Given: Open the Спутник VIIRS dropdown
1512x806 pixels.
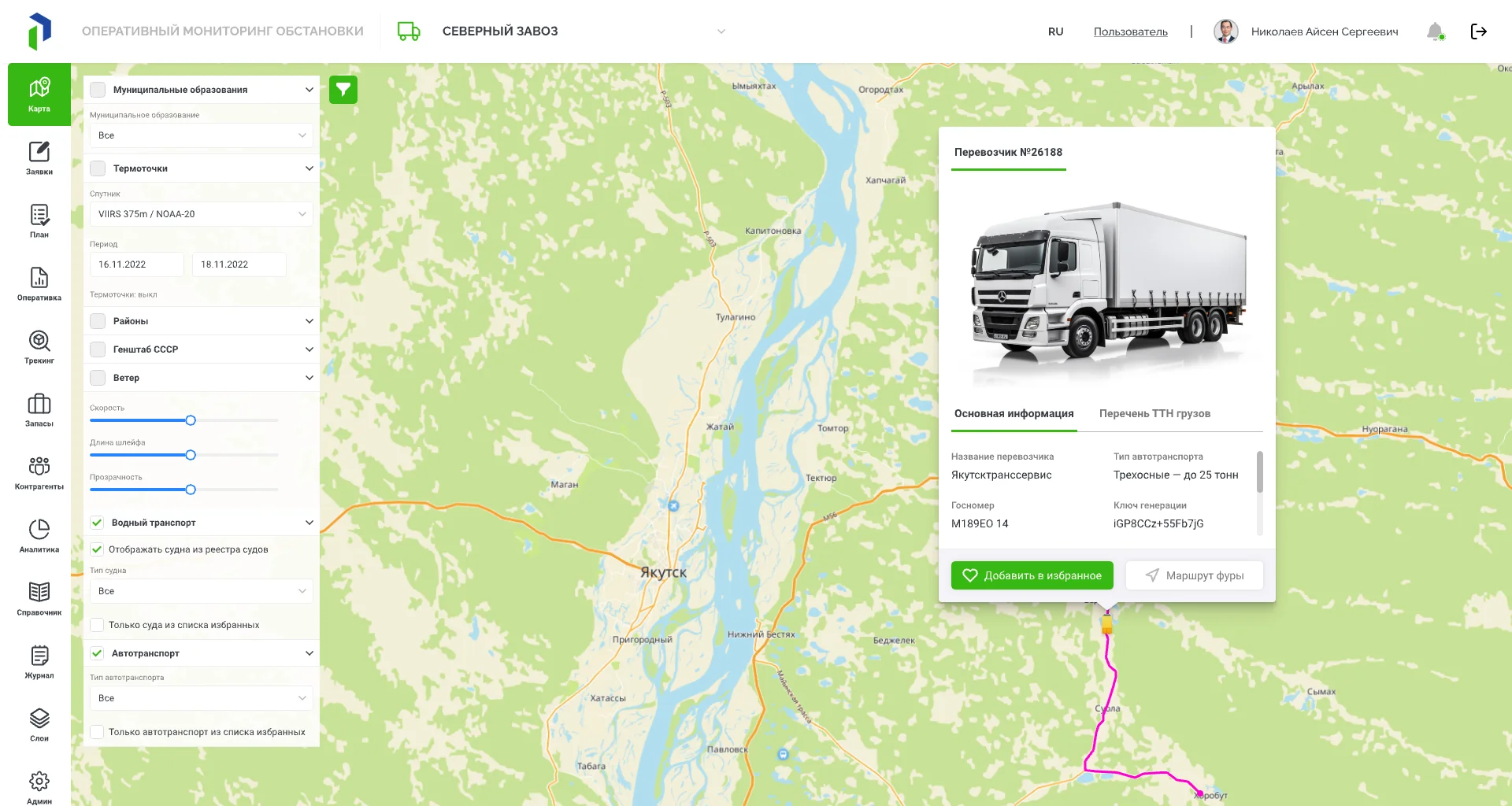Looking at the screenshot, I should pos(202,214).
